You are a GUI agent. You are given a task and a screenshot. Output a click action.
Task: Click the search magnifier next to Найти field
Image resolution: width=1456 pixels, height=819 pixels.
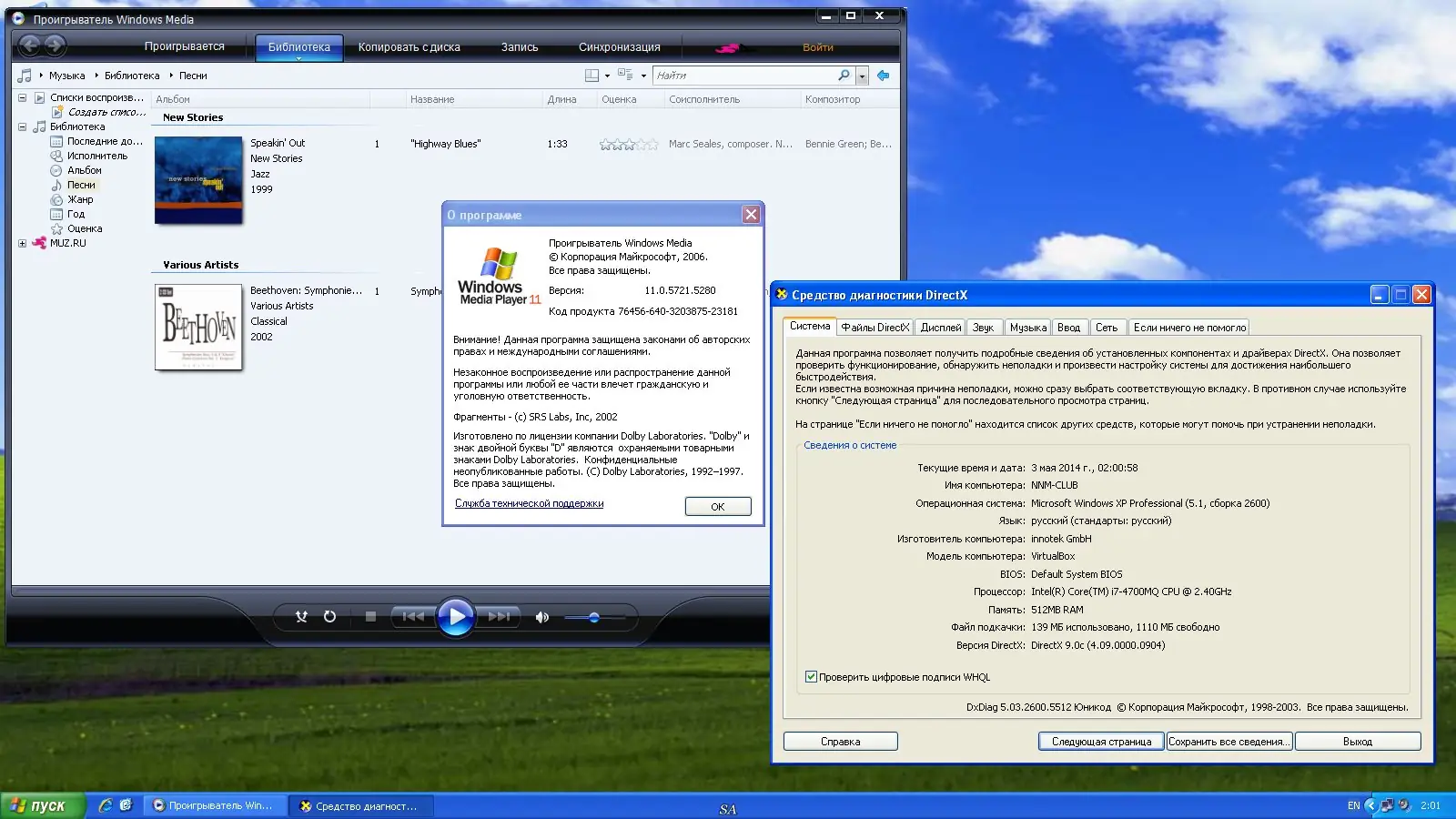point(842,75)
